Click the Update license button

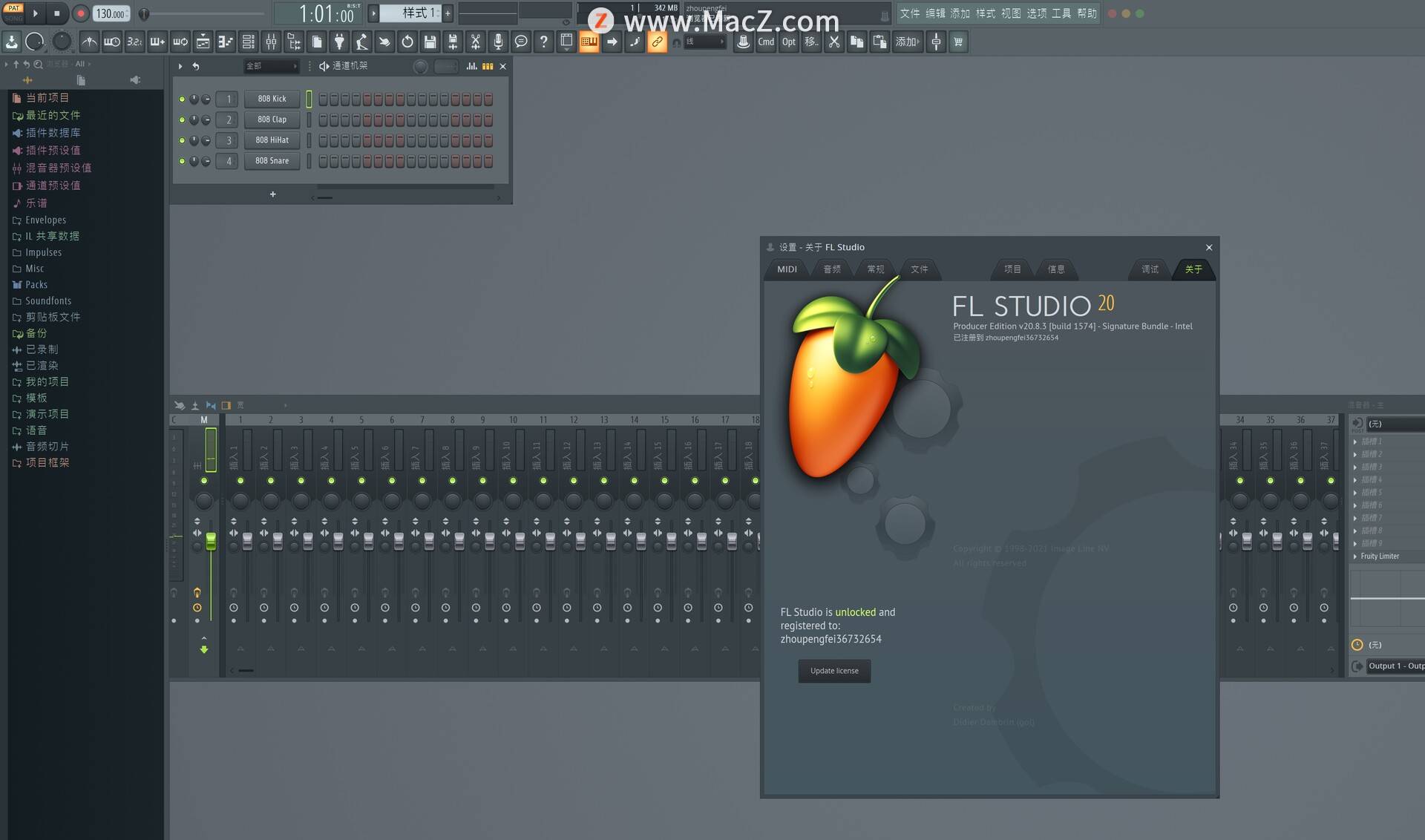(834, 671)
